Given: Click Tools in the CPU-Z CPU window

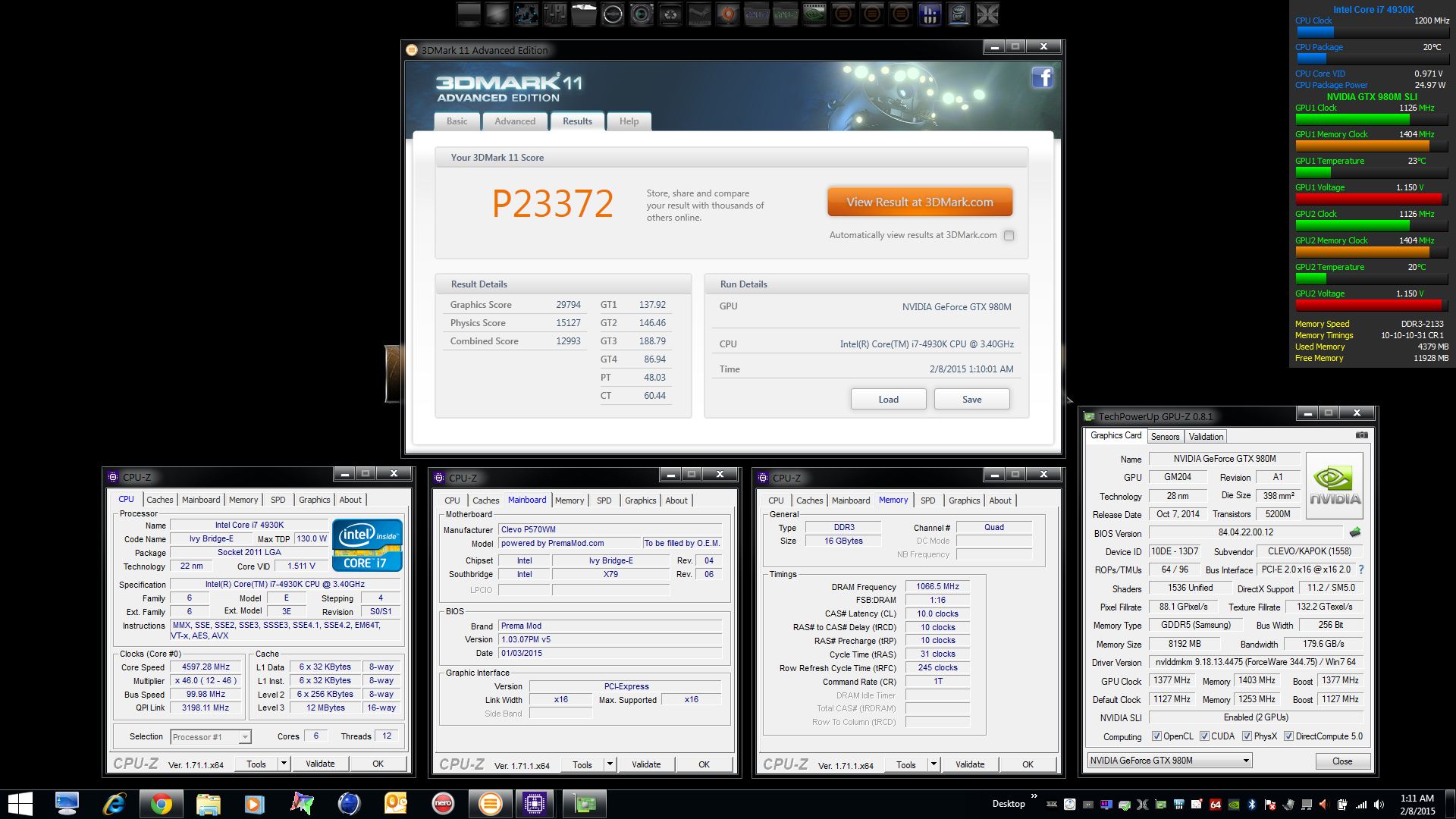Looking at the screenshot, I should 256,764.
